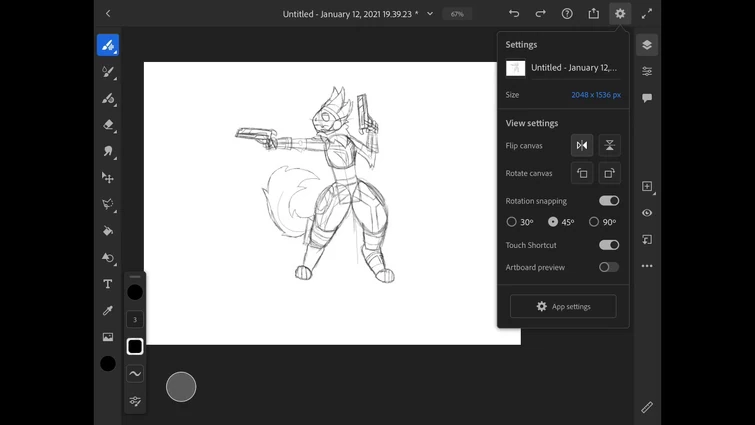Enter full screen mode
The height and width of the screenshot is (425, 755).
[647, 13]
